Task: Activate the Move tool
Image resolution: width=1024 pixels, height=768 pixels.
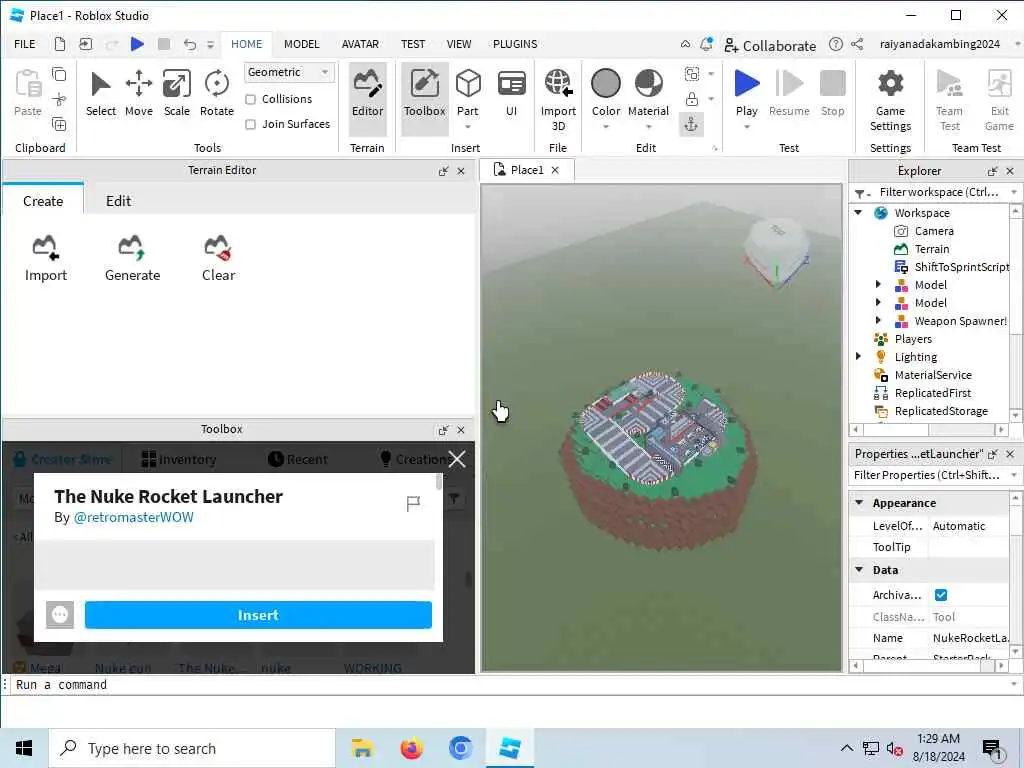Action: [138, 95]
